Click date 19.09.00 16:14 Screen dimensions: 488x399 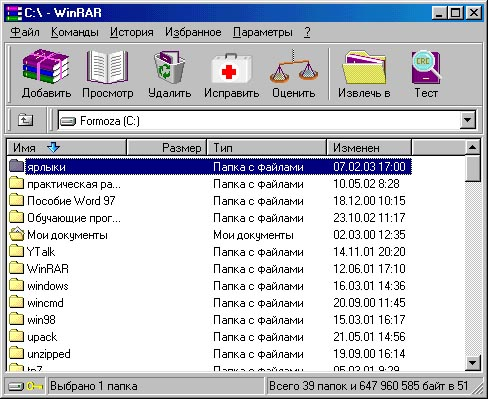[369, 354]
